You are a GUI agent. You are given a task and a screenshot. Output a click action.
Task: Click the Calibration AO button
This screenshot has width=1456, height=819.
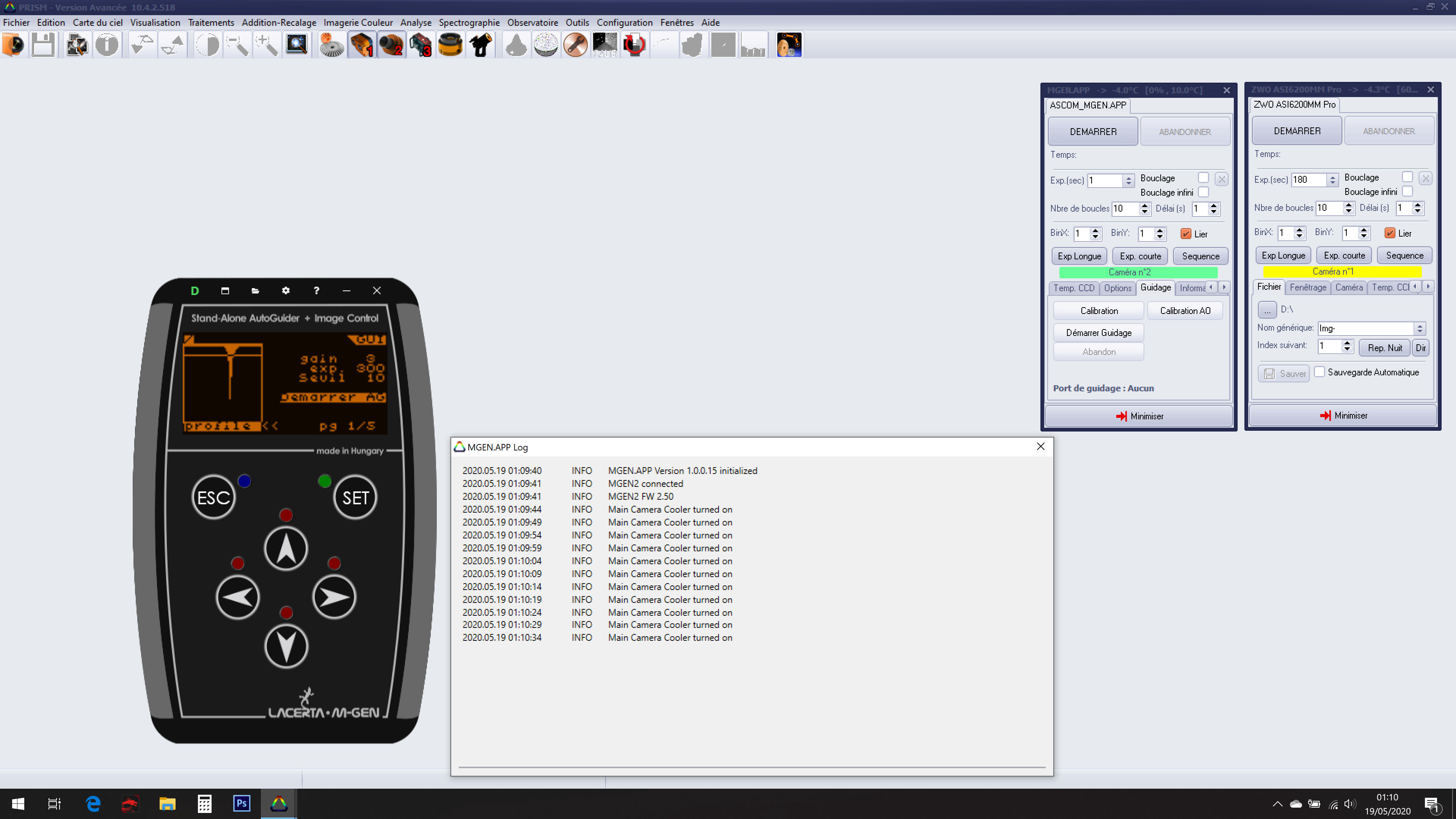pos(1185,310)
